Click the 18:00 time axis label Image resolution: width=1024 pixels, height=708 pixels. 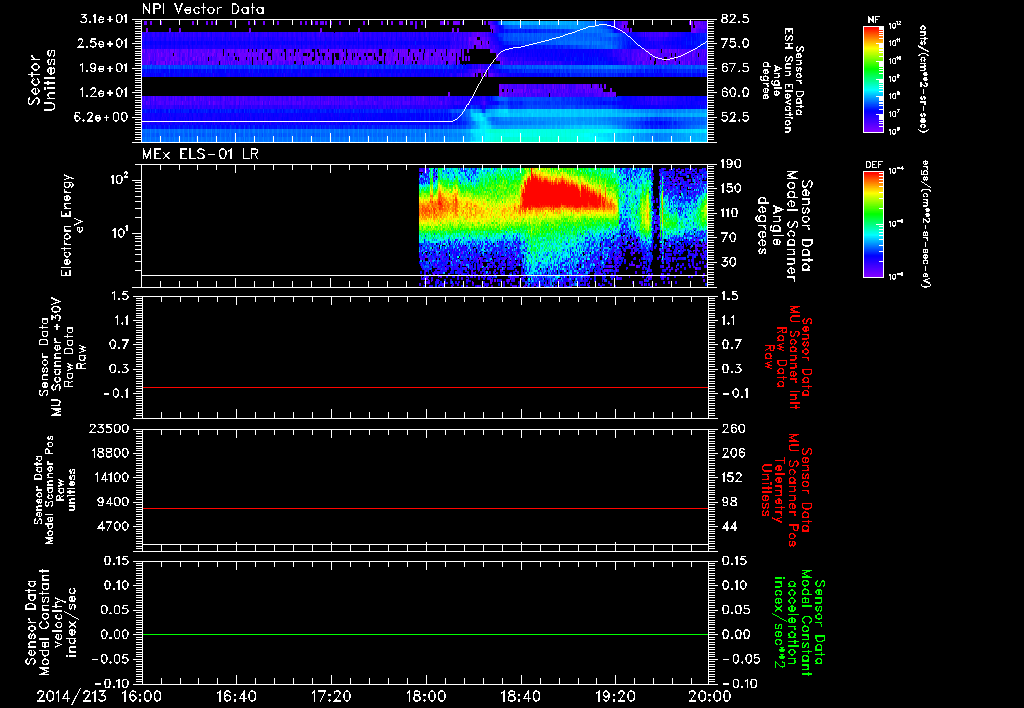point(426,696)
